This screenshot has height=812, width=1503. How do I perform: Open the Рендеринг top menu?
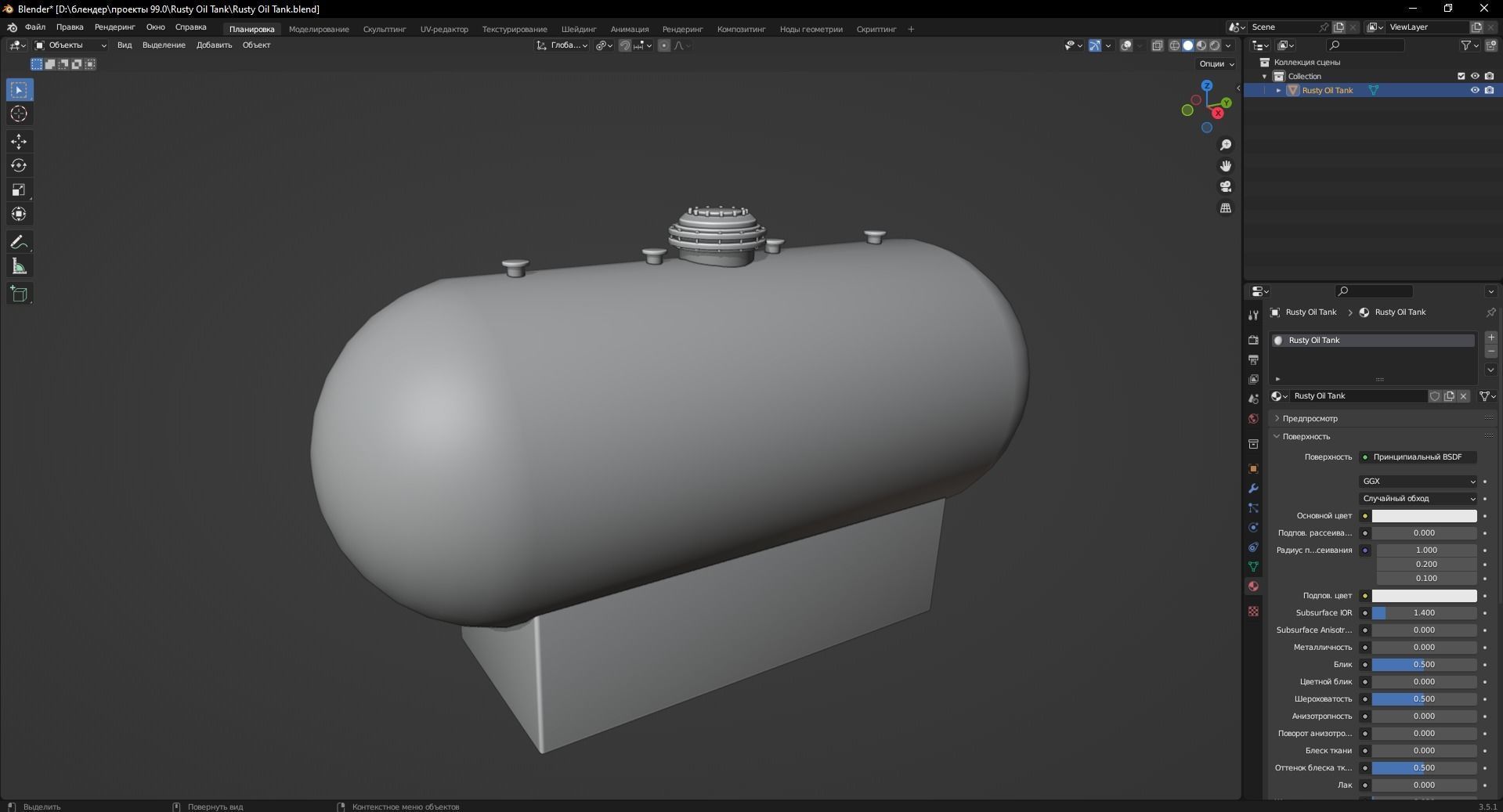click(x=115, y=27)
